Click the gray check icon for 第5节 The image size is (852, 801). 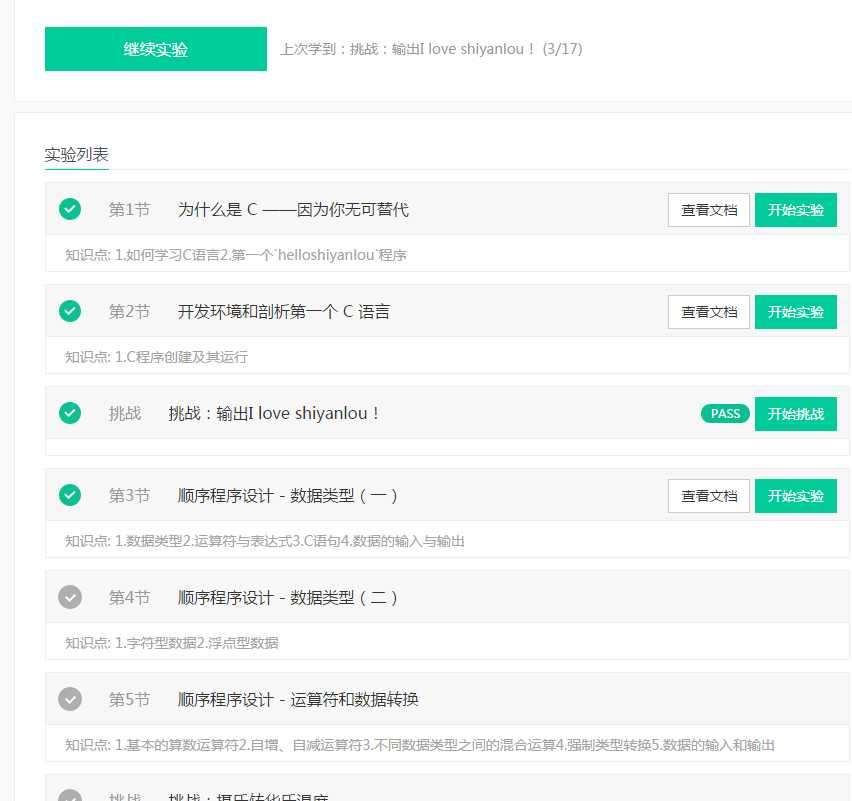[69, 699]
